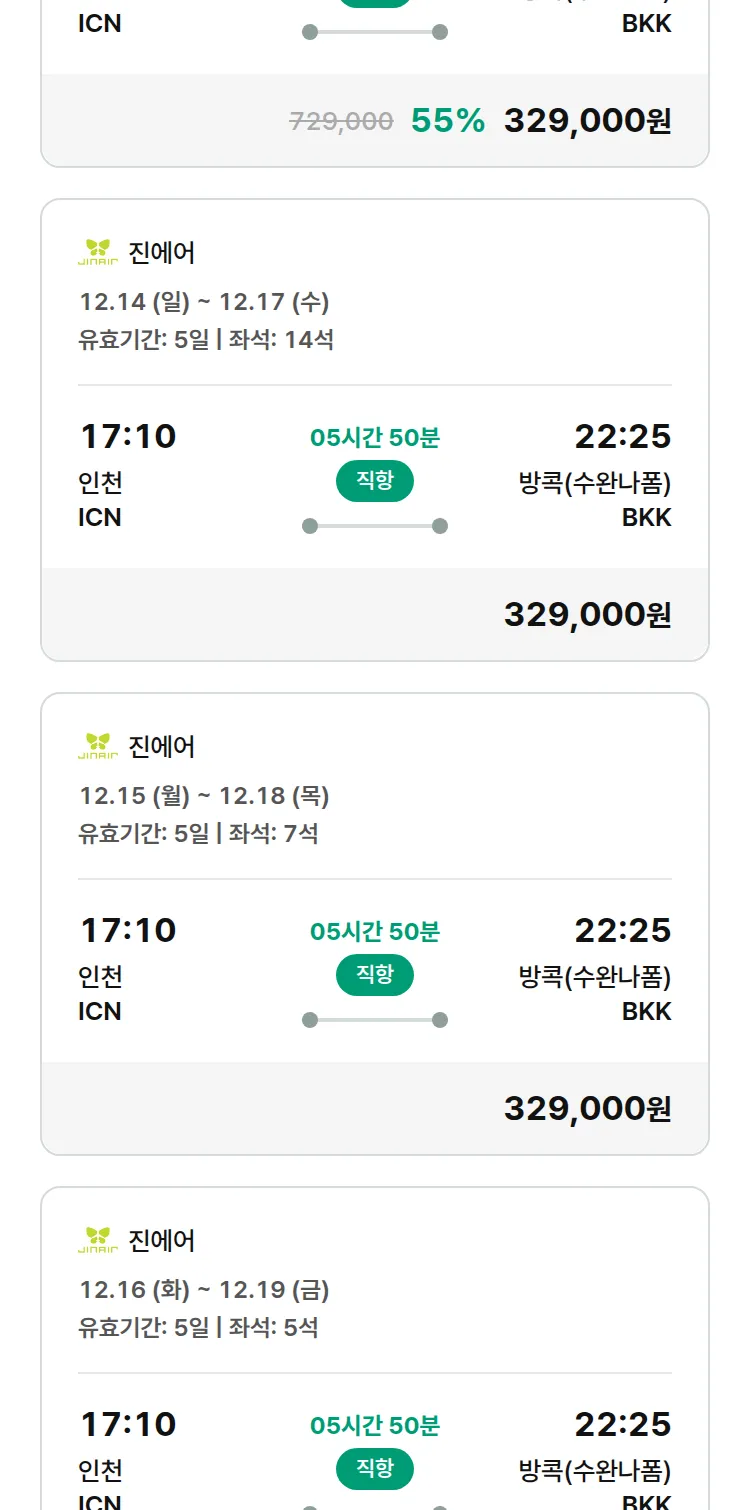Click 진에어 airline name on 12.14 card
Viewport: 750px width, 1510px height.
162,253
